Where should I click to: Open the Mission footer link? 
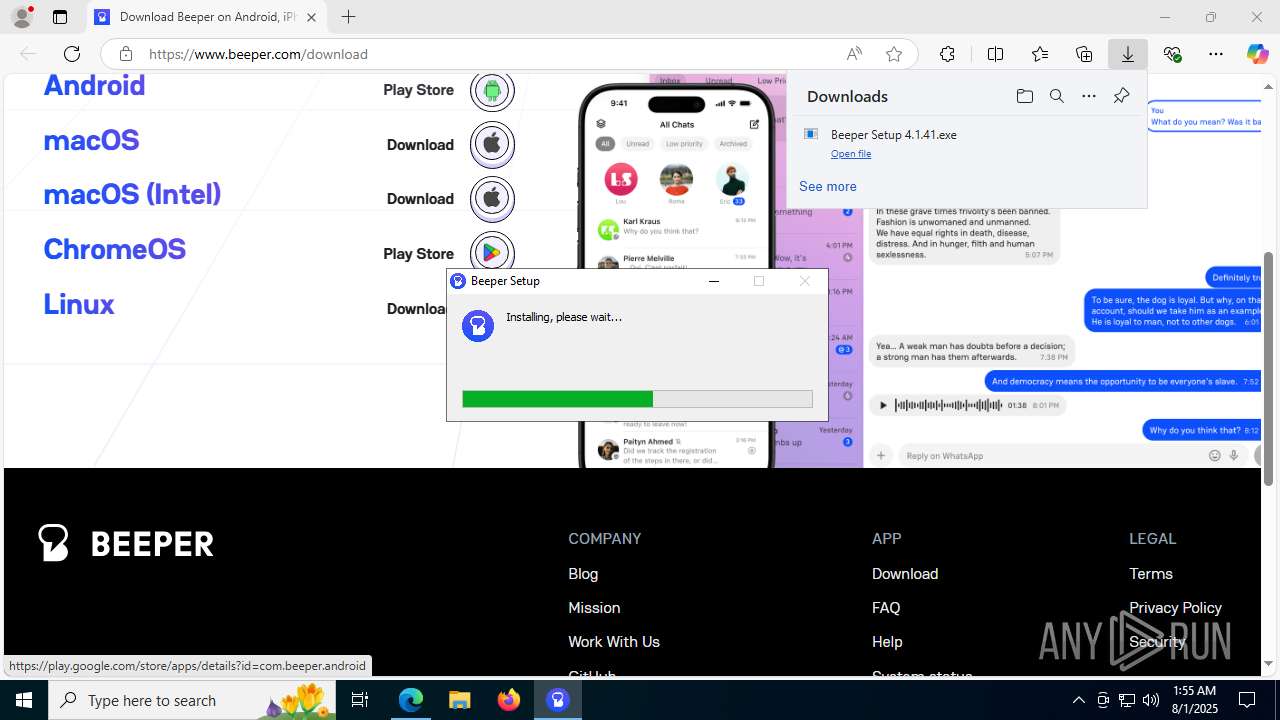click(594, 607)
